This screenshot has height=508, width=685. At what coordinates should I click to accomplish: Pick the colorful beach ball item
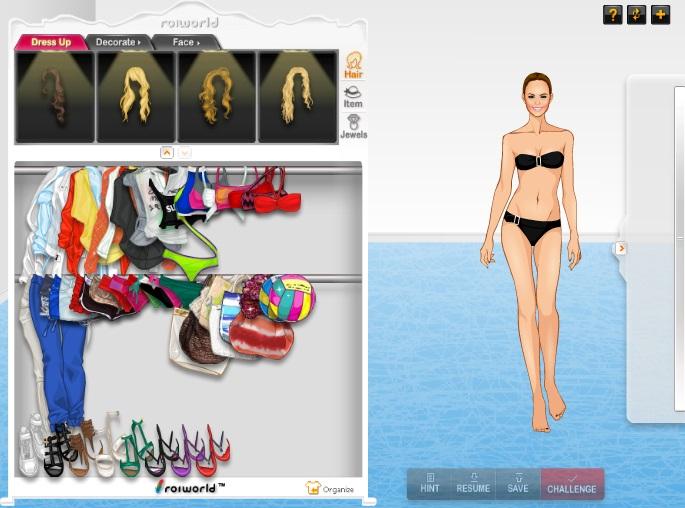[287, 297]
